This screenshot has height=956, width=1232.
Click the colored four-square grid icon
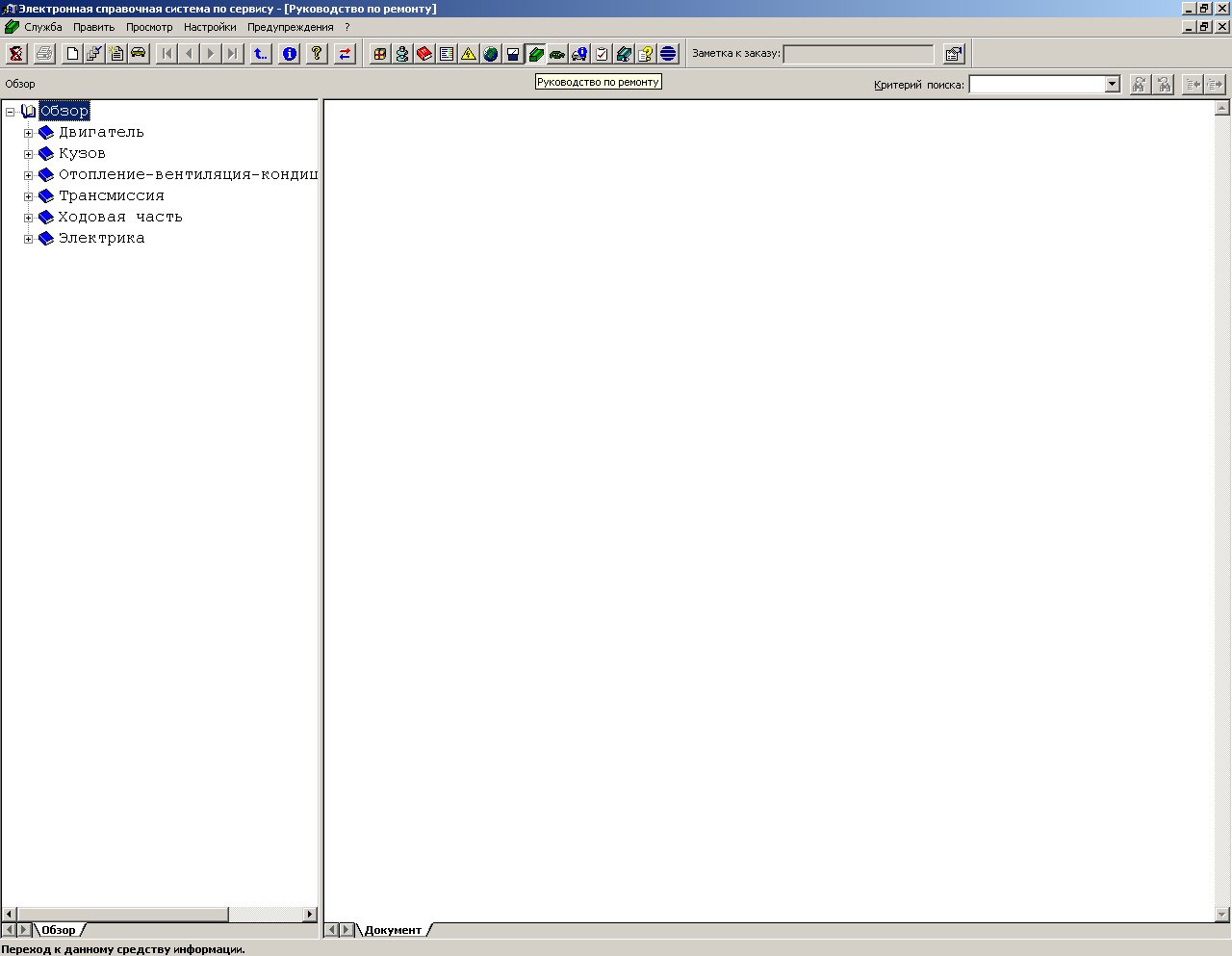(380, 54)
